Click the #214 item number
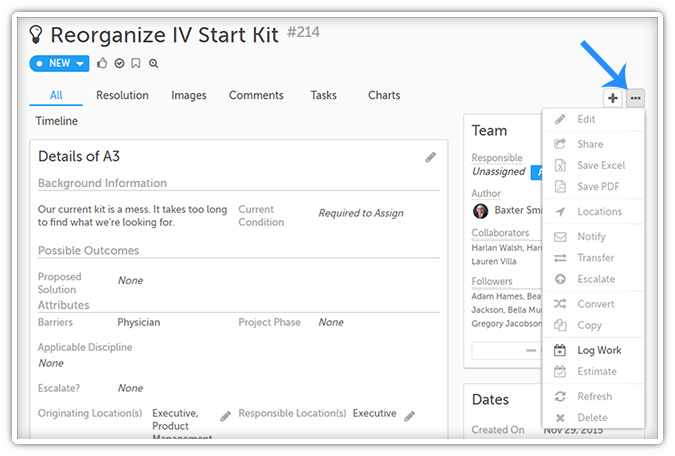675x456 pixels. pyautogui.click(x=303, y=32)
